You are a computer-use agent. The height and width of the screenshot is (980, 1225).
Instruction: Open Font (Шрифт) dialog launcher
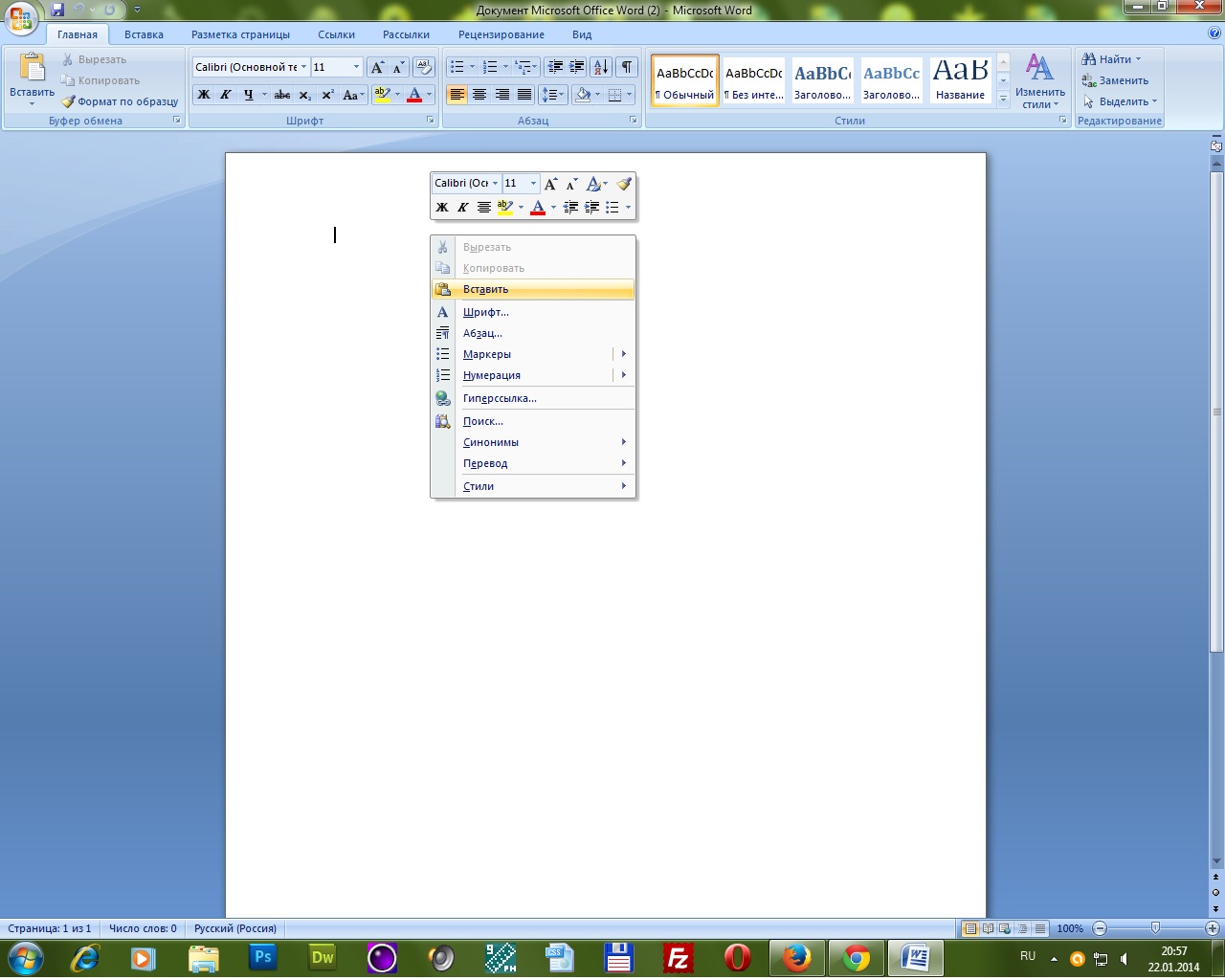(431, 121)
